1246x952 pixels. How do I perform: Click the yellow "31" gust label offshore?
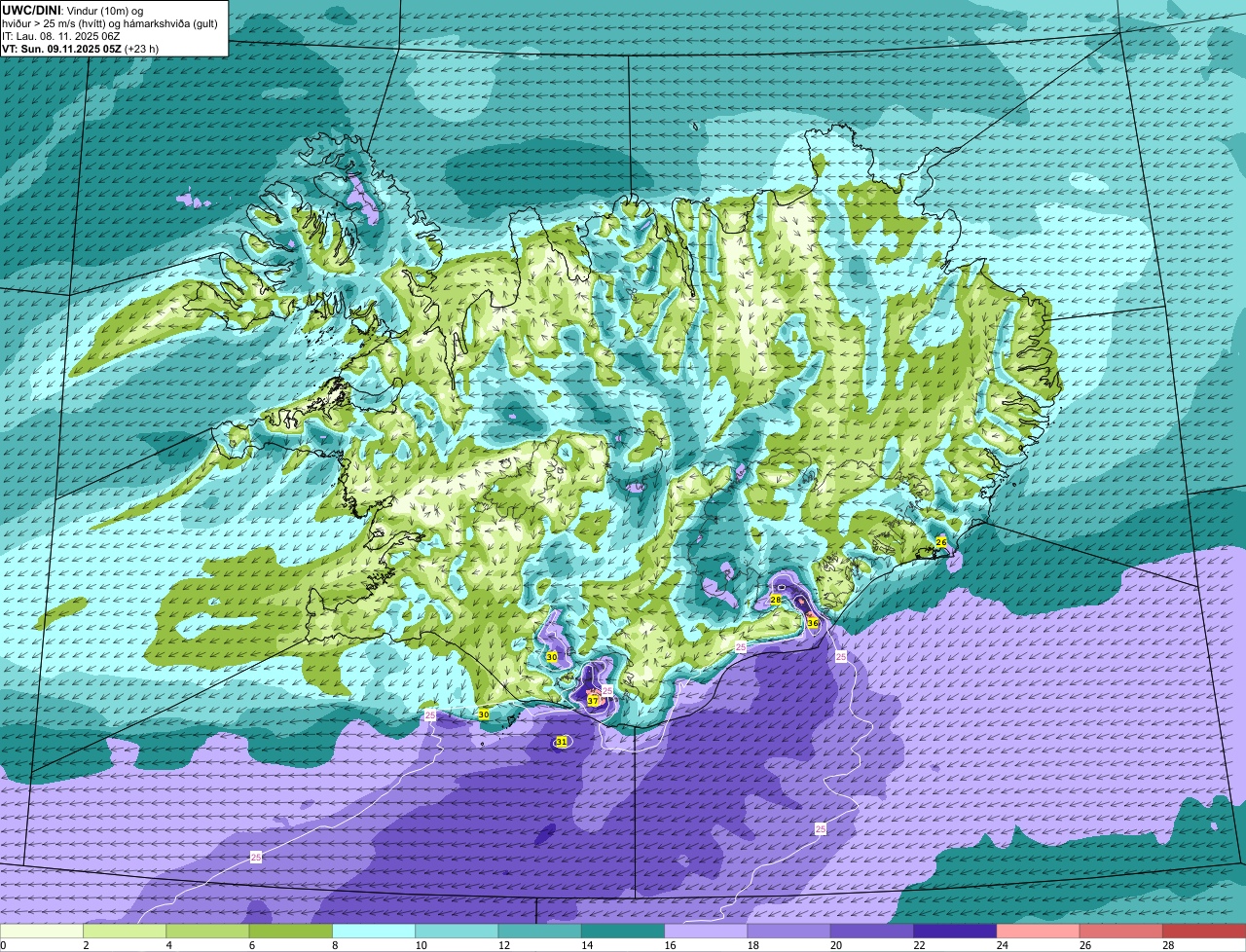(561, 742)
